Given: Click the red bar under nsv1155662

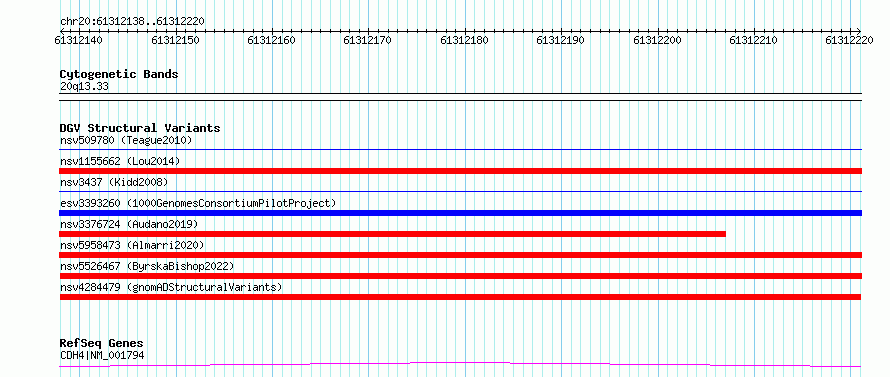Looking at the screenshot, I should pyautogui.click(x=460, y=171).
